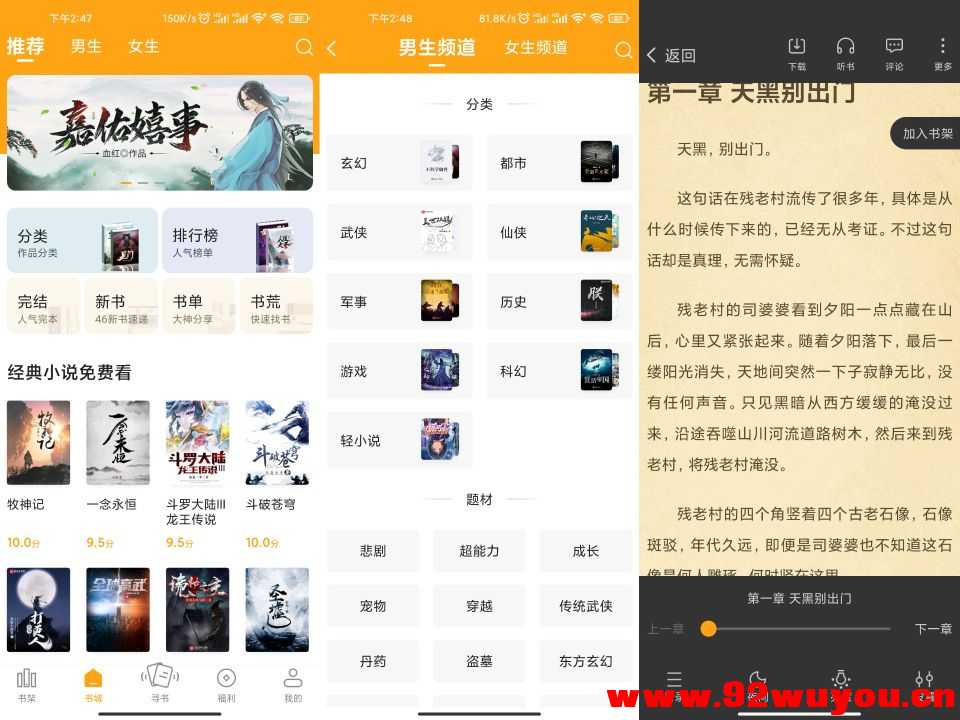This screenshot has height=720, width=960.
Task: Open the 斗破苍穹 book cover thumbnail
Action: click(276, 442)
